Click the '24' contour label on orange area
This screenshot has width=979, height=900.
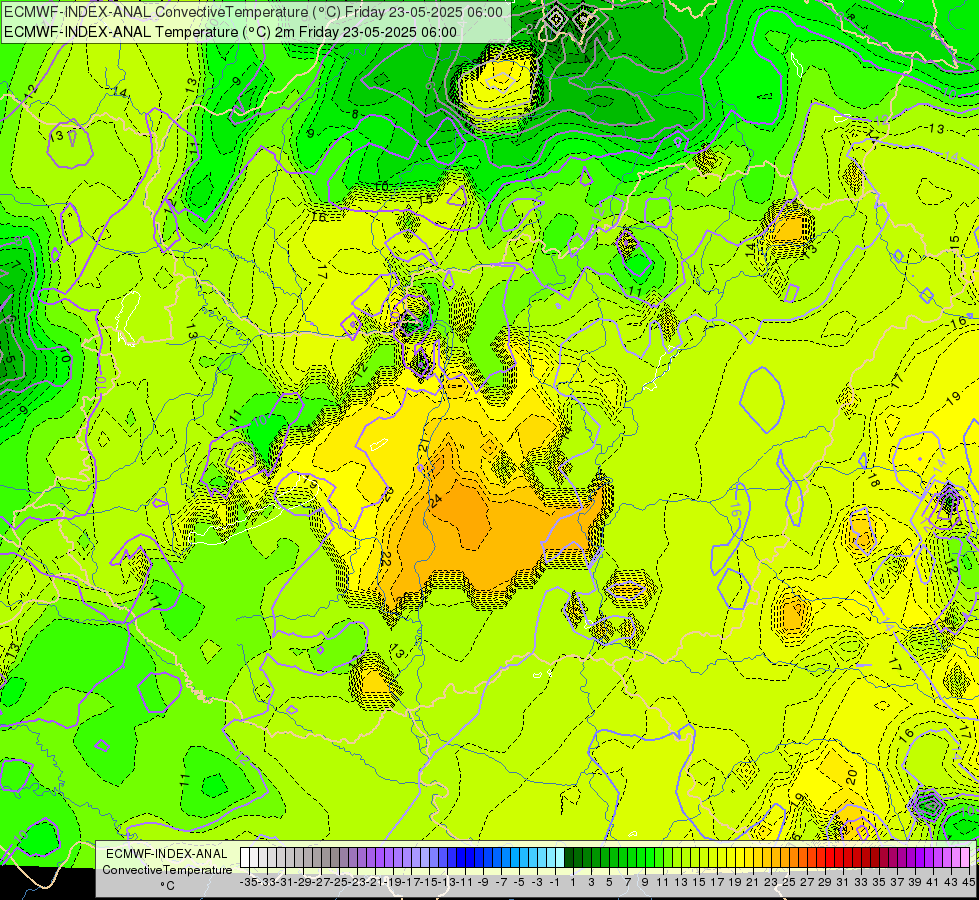tap(436, 501)
